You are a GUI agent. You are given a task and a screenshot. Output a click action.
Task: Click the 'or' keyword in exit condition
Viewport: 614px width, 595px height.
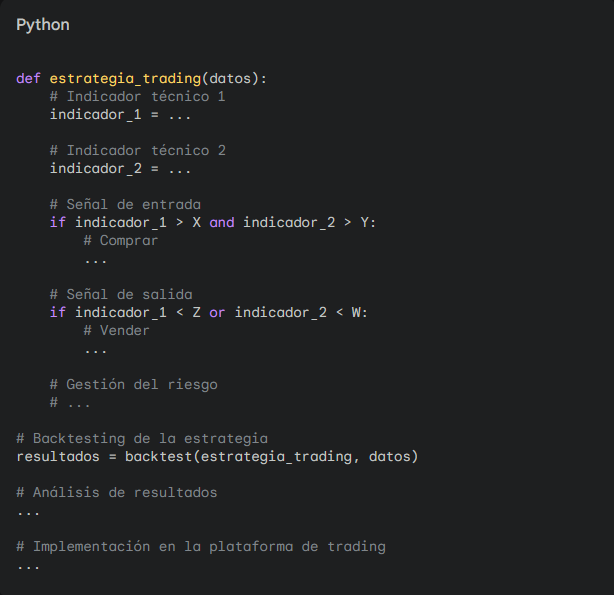217,312
